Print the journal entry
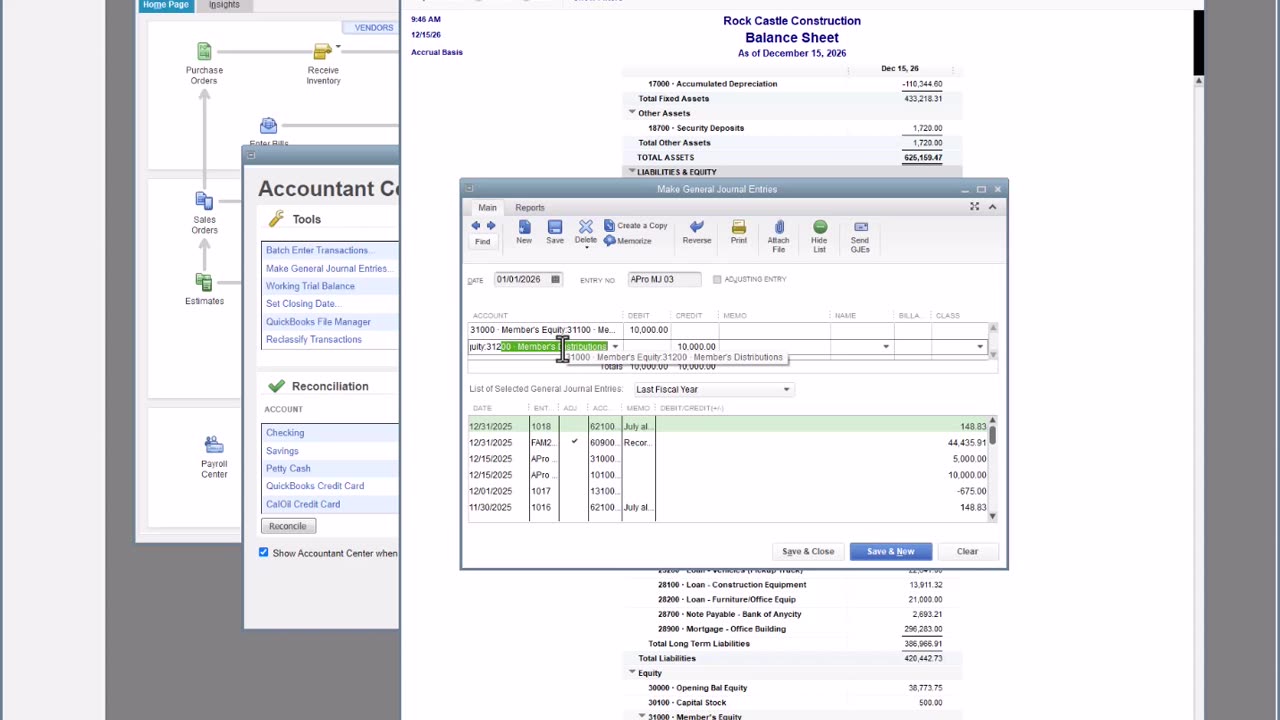Image resolution: width=1280 pixels, height=720 pixels. tap(738, 232)
